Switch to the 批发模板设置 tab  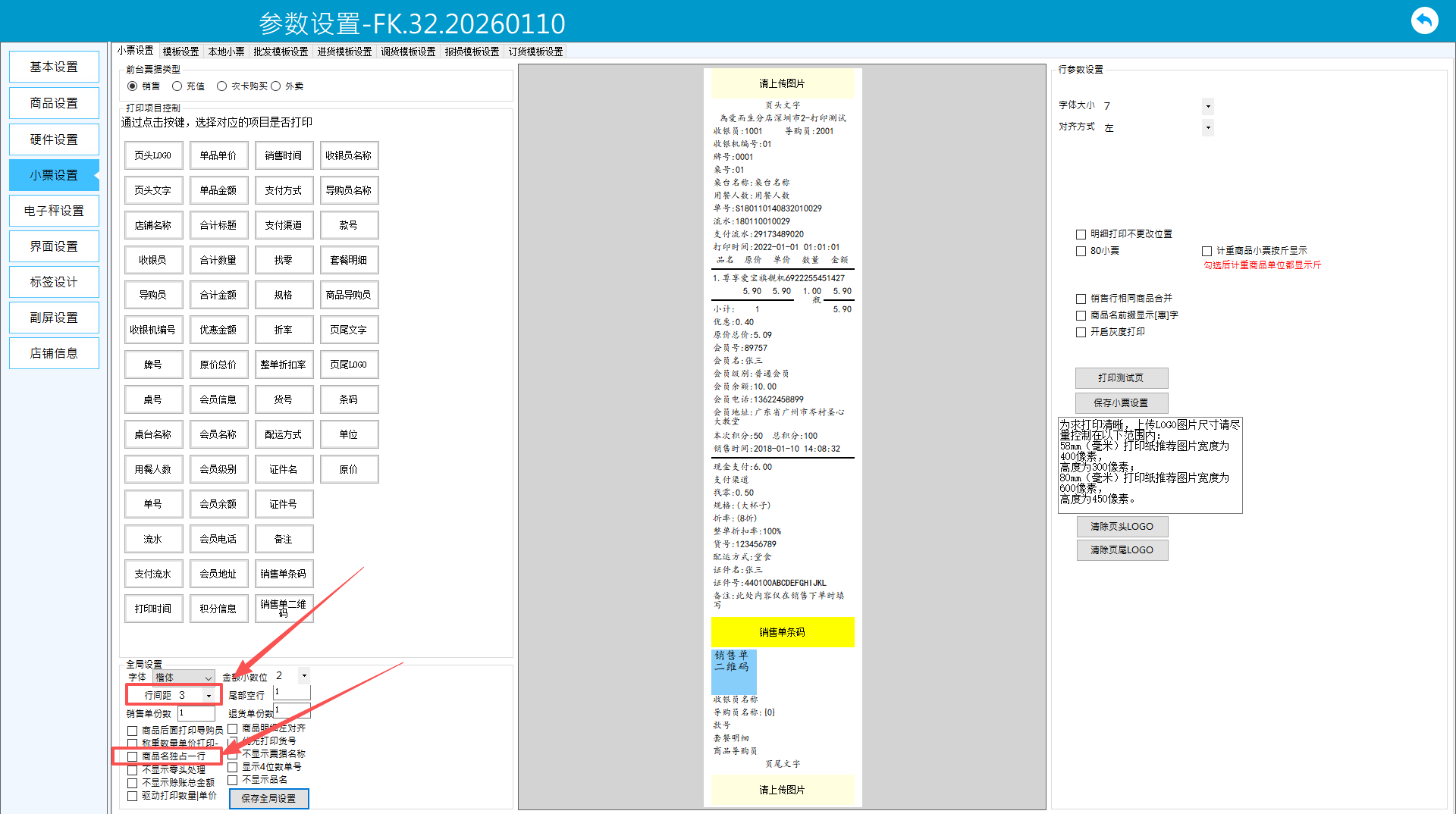coord(281,52)
